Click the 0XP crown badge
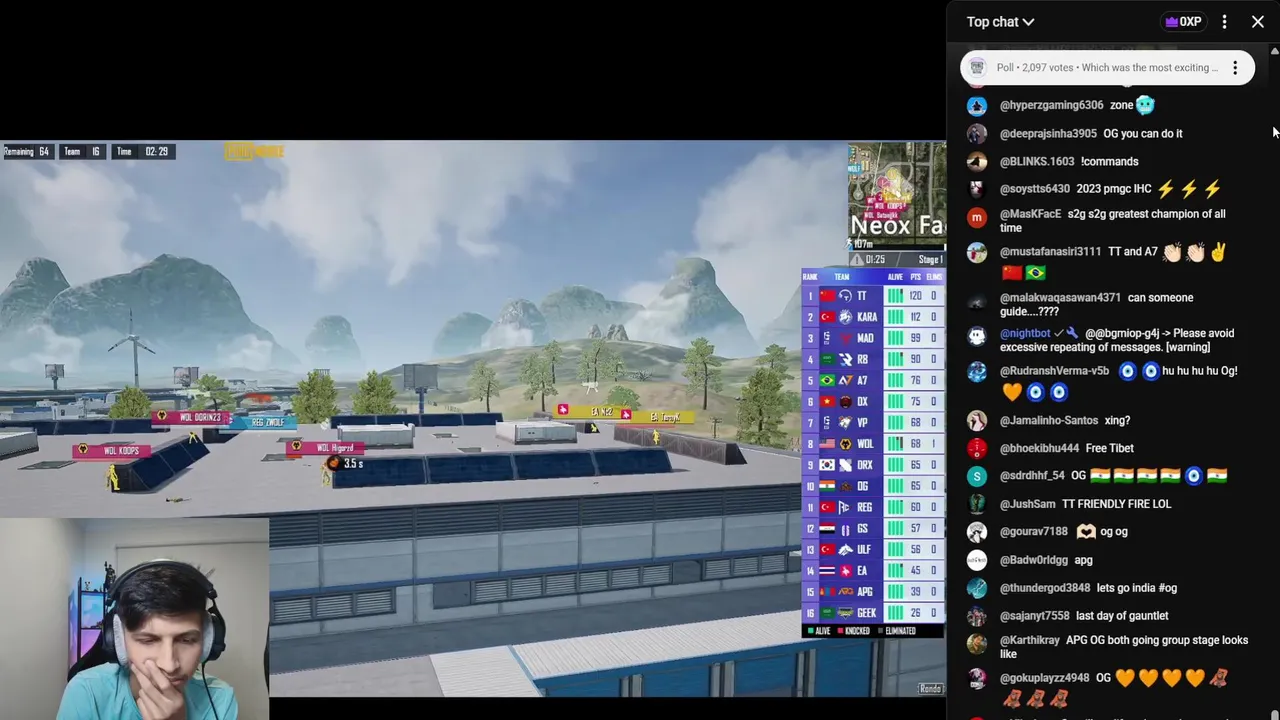 click(1184, 22)
